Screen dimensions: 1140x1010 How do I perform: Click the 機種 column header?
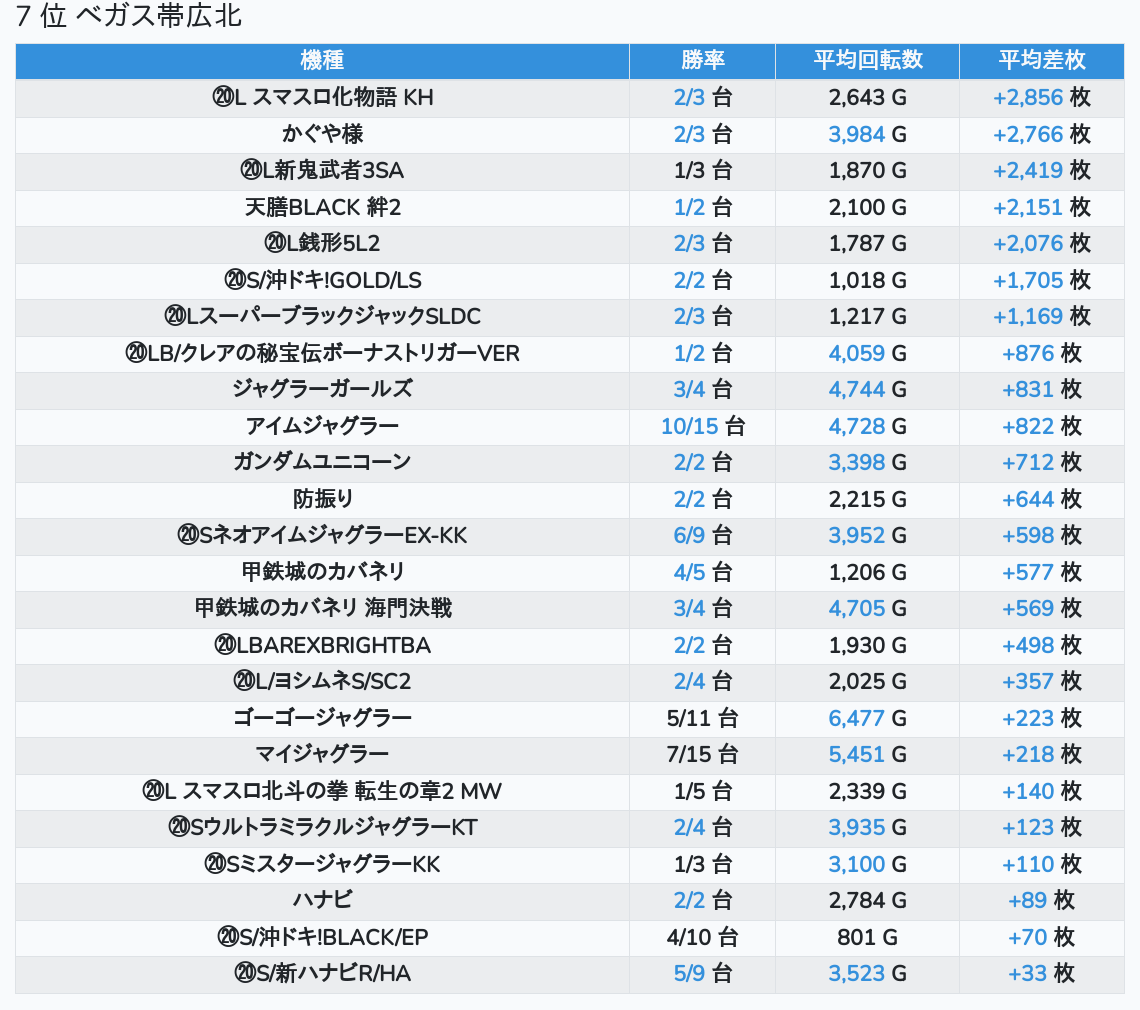322,61
